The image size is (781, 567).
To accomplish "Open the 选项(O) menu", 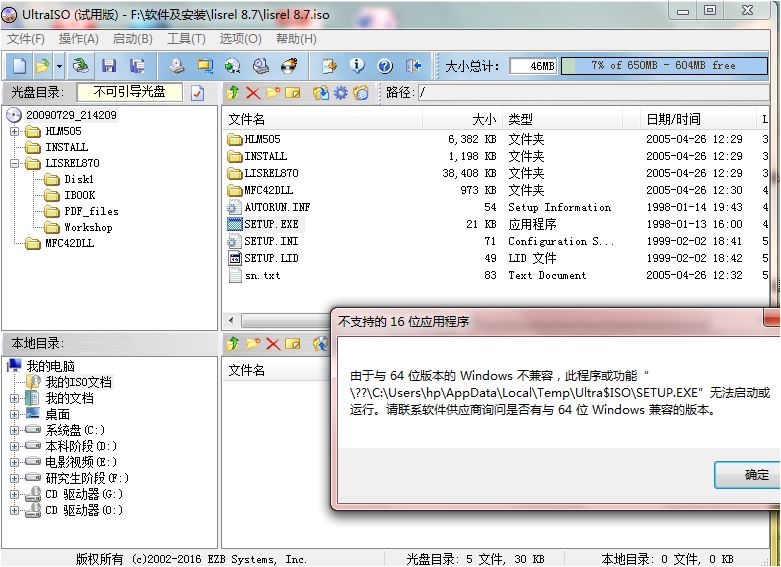I will click(241, 38).
